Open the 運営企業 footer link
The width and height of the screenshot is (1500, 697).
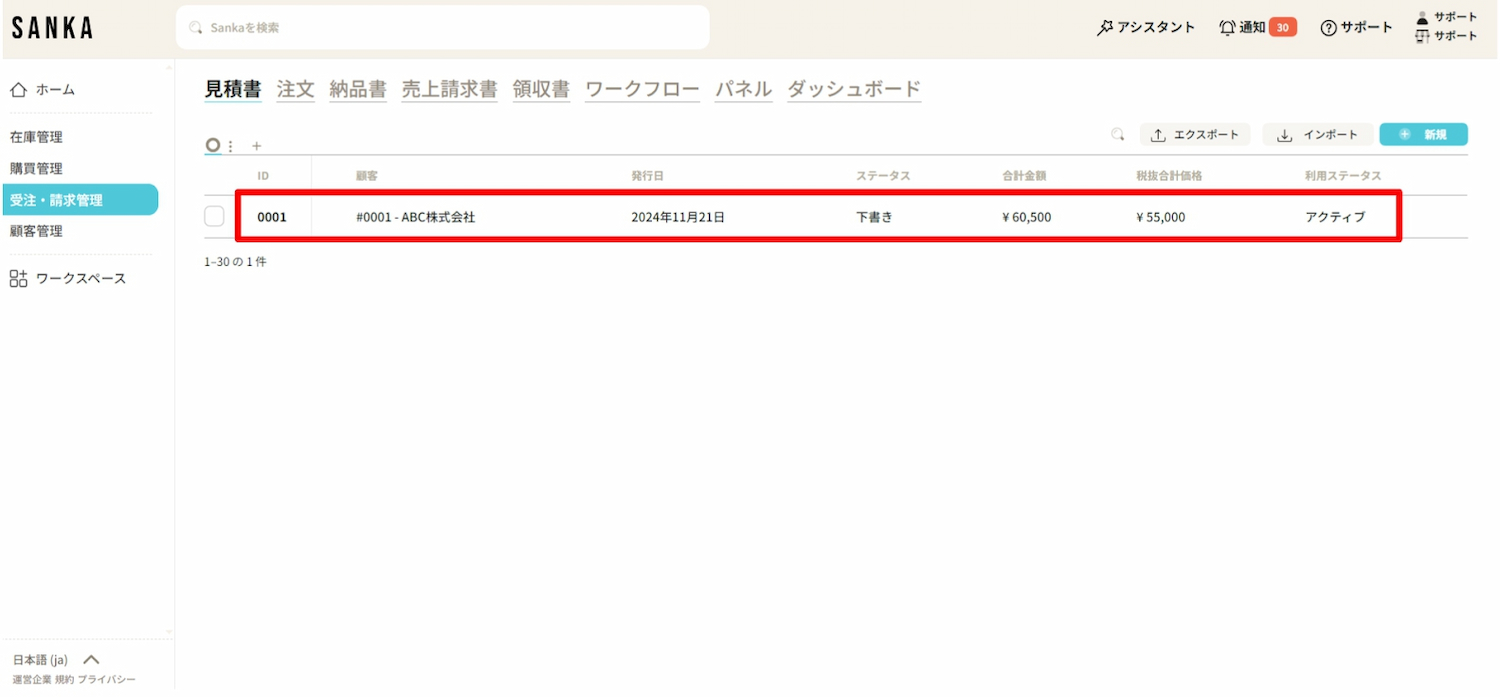32,680
